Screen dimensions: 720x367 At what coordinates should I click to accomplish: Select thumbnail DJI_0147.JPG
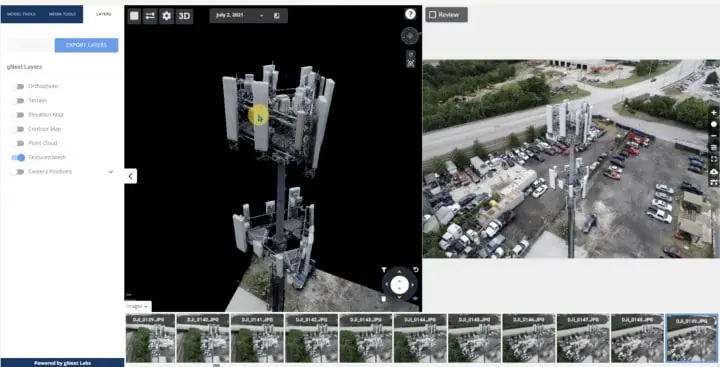(x=583, y=338)
